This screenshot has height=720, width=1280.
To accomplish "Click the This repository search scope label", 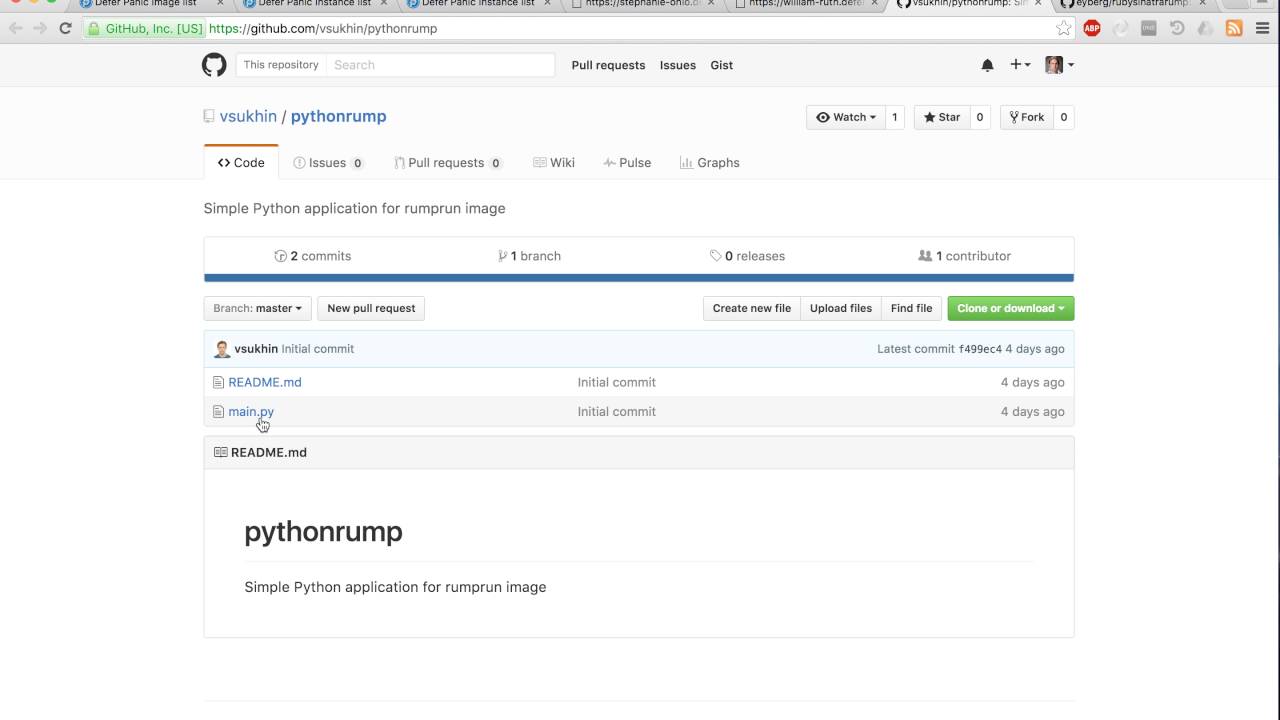I will (281, 65).
